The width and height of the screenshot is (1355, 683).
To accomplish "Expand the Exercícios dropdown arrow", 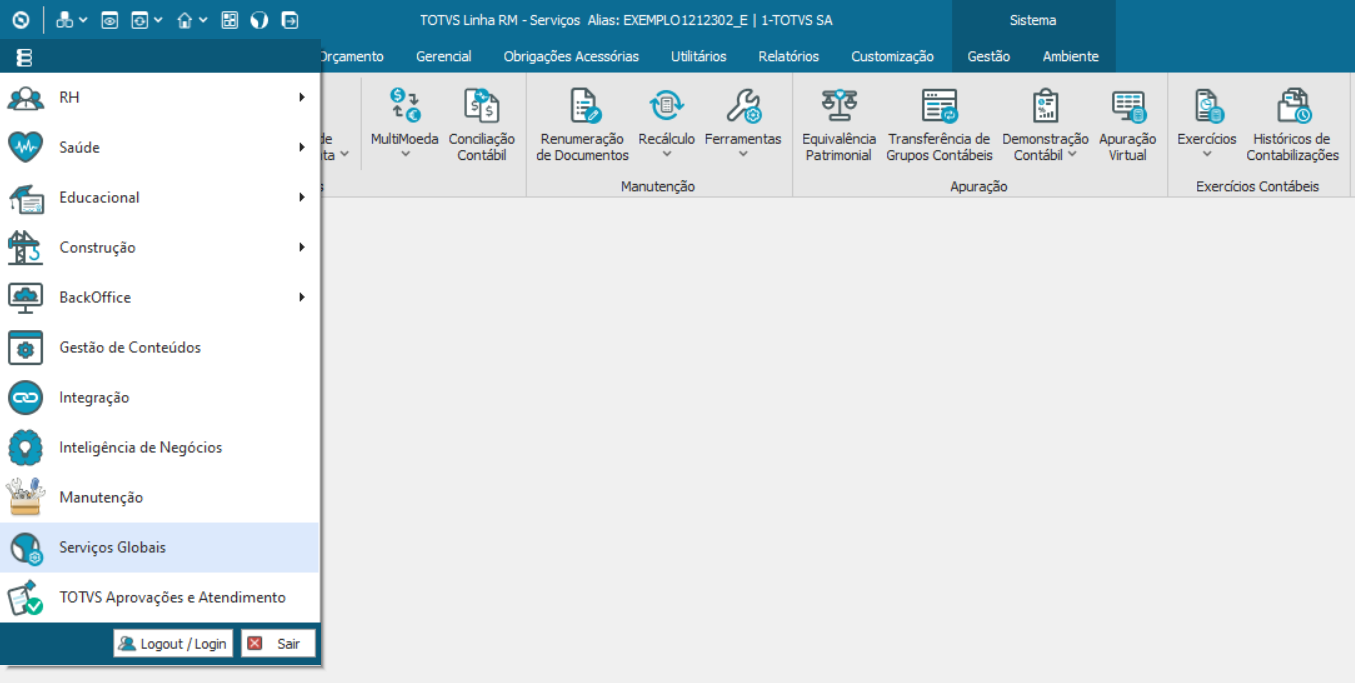I will tap(1207, 155).
